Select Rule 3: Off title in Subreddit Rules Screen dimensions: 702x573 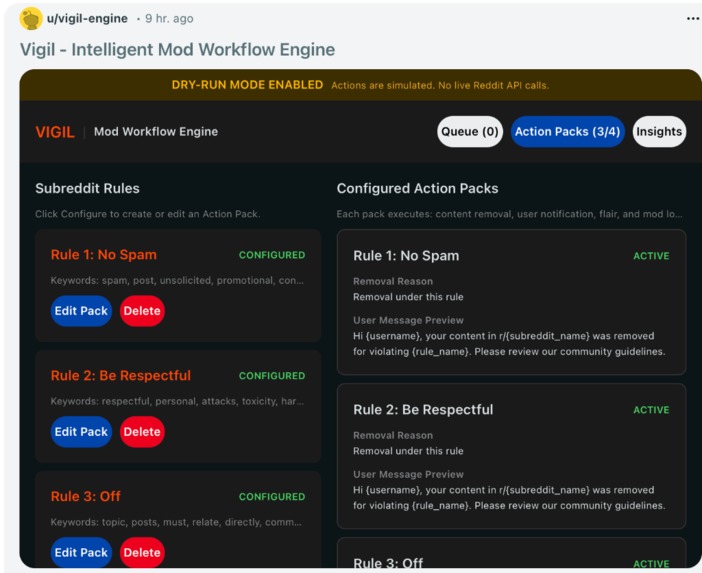point(86,496)
